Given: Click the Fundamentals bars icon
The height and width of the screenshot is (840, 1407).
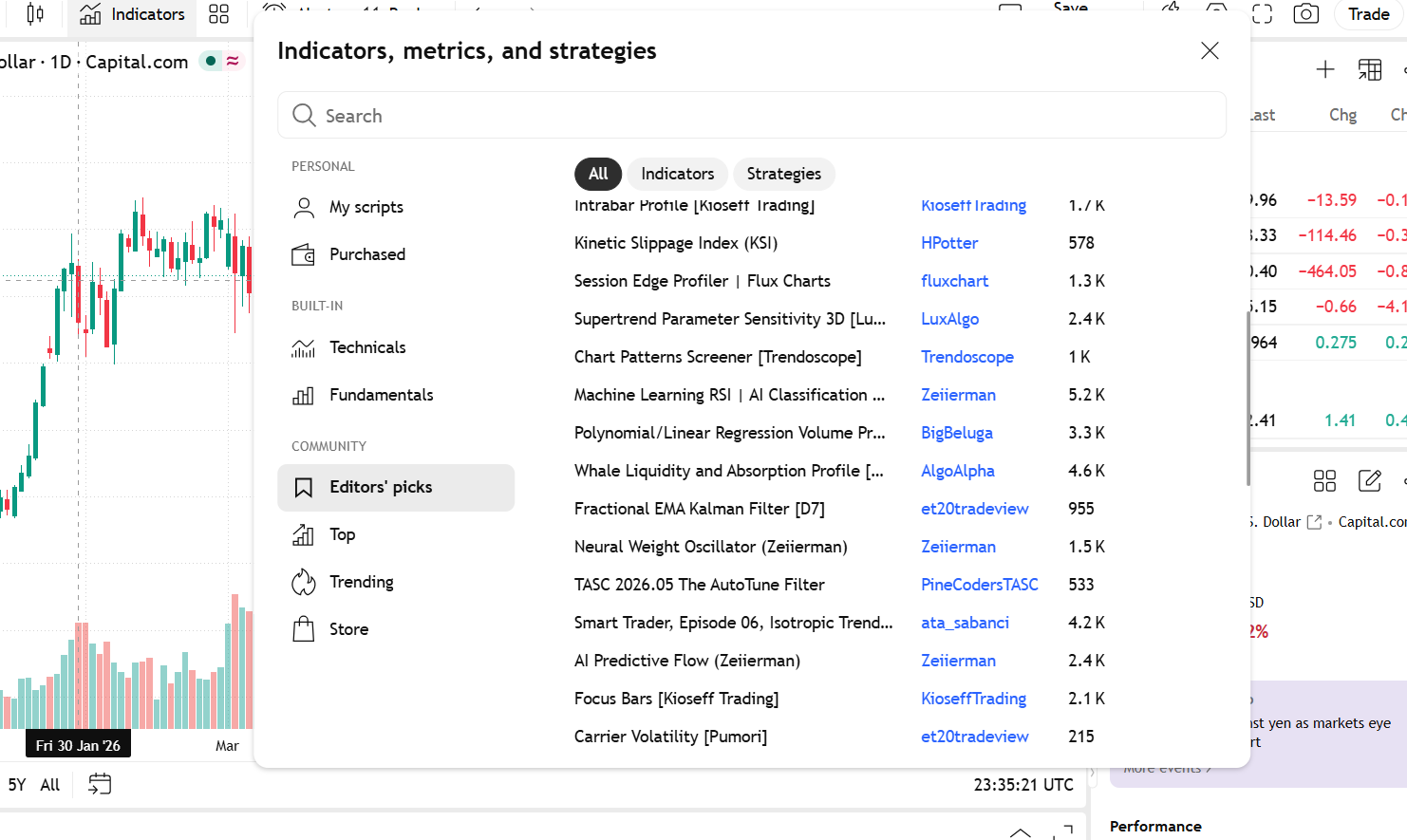Looking at the screenshot, I should click(304, 396).
